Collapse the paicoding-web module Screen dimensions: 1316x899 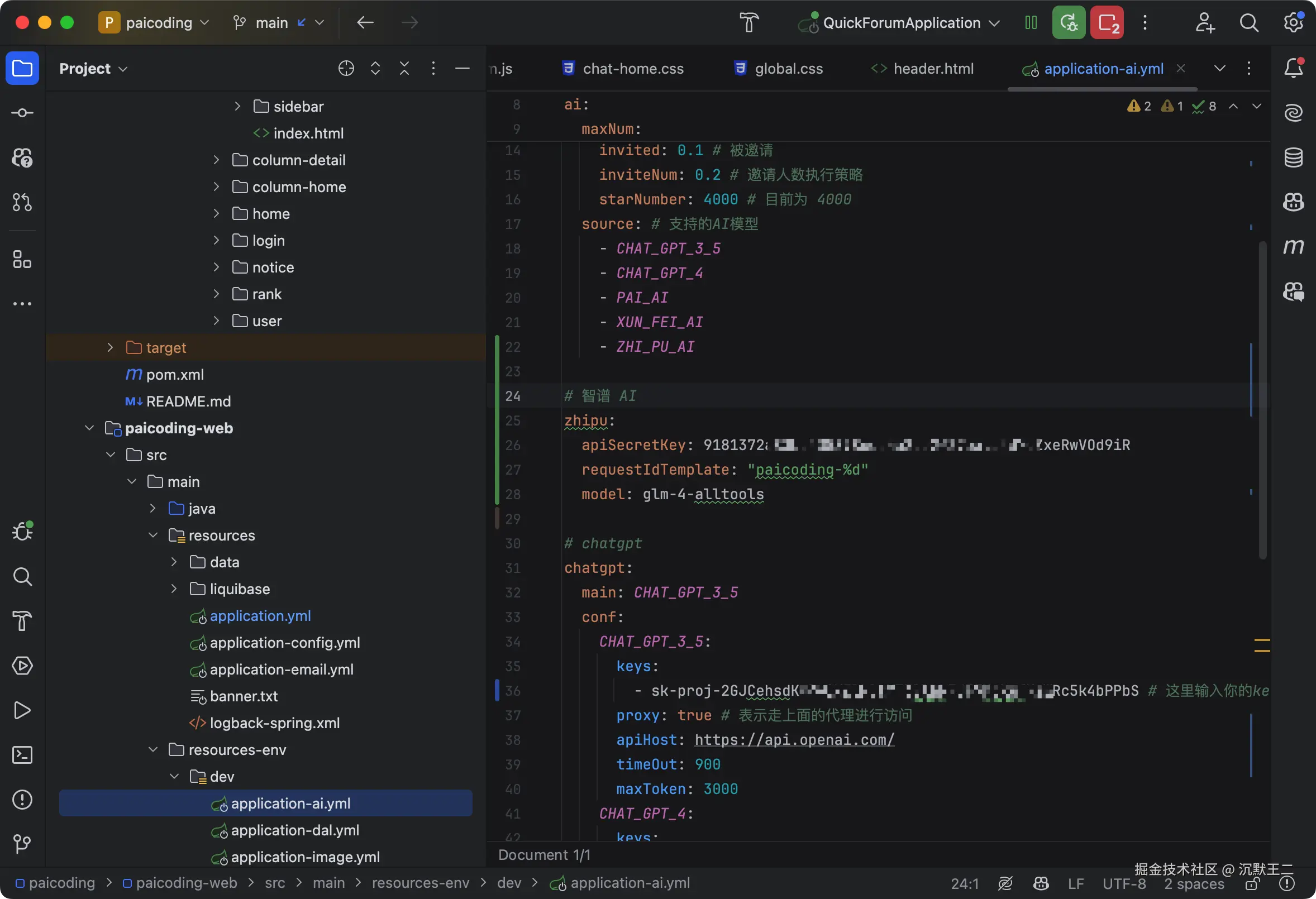pos(89,428)
